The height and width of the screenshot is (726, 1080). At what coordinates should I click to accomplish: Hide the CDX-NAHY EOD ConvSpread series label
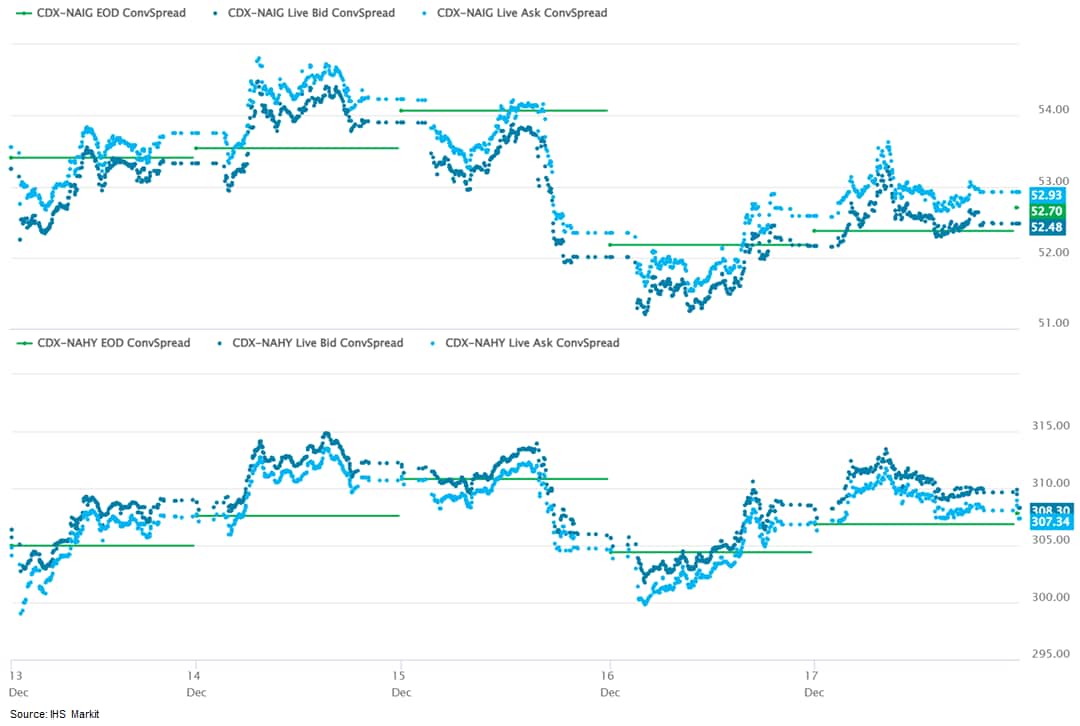pos(113,343)
